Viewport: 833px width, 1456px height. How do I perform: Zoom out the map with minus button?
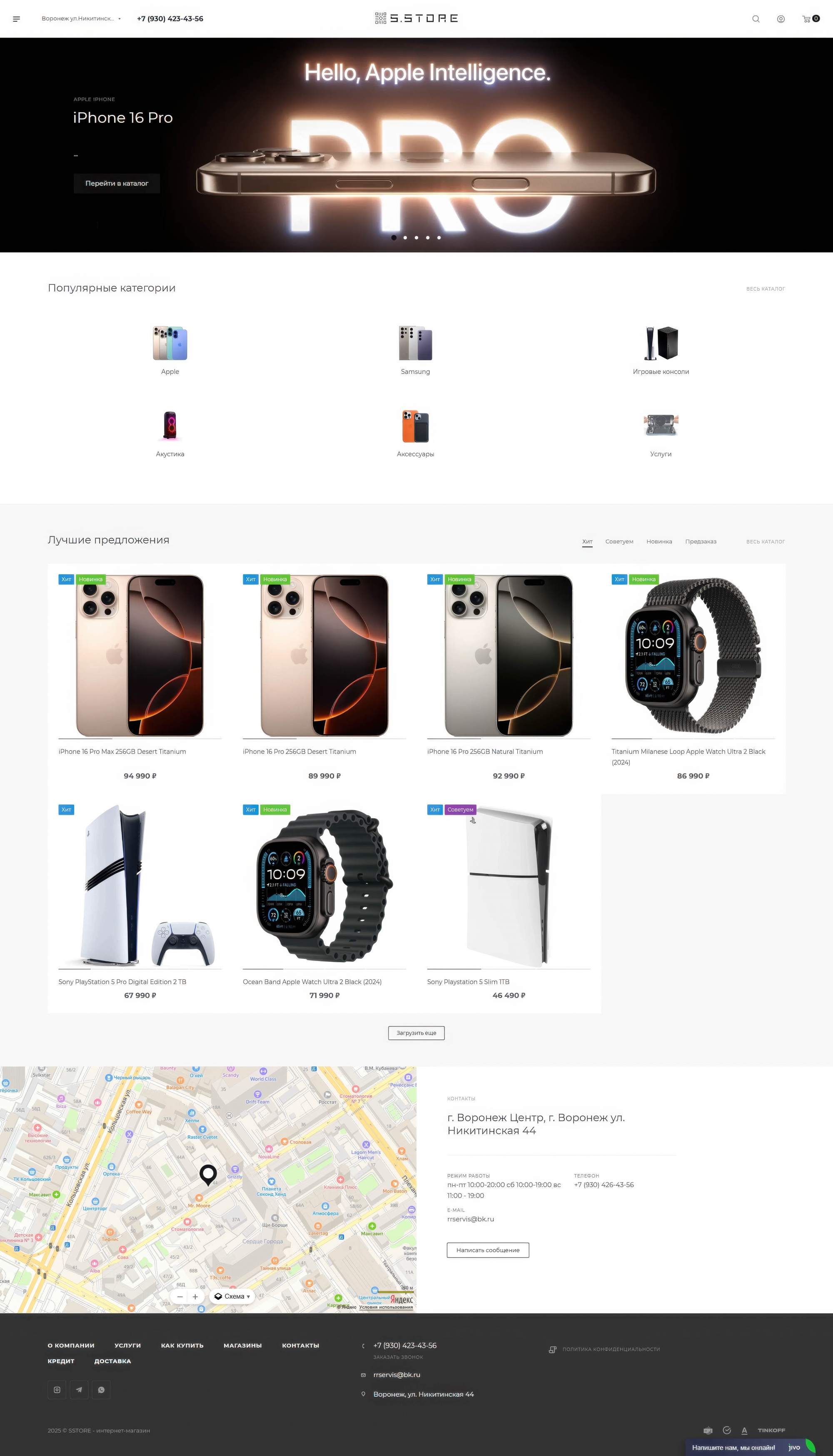180,1297
